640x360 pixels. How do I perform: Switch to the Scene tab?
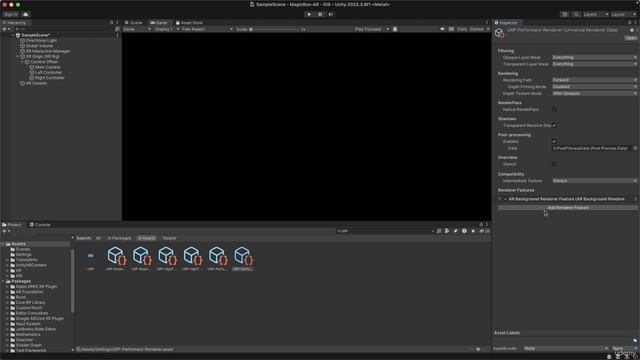(x=134, y=23)
